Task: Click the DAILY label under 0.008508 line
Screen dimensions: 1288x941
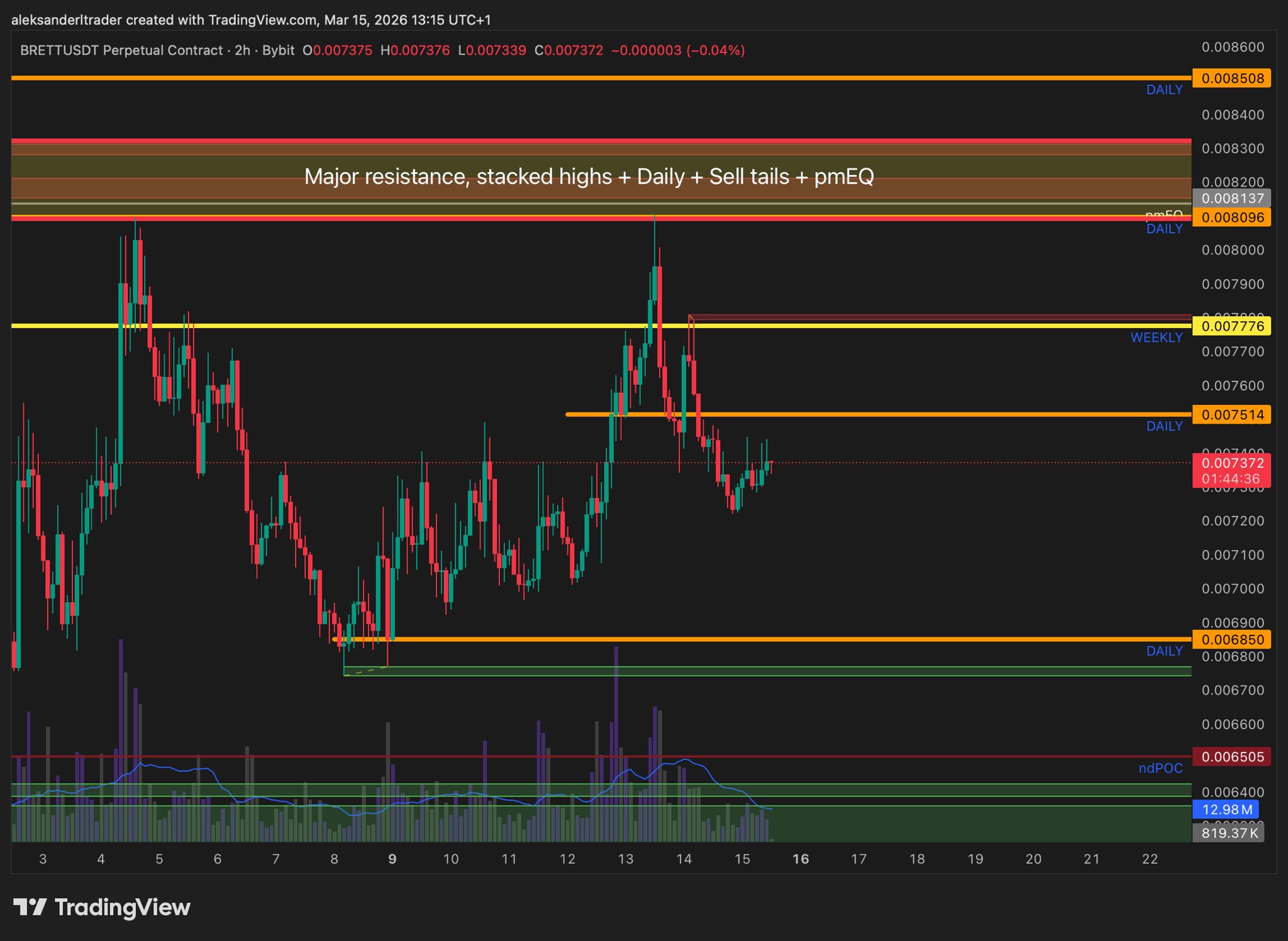Action: pyautogui.click(x=1164, y=91)
